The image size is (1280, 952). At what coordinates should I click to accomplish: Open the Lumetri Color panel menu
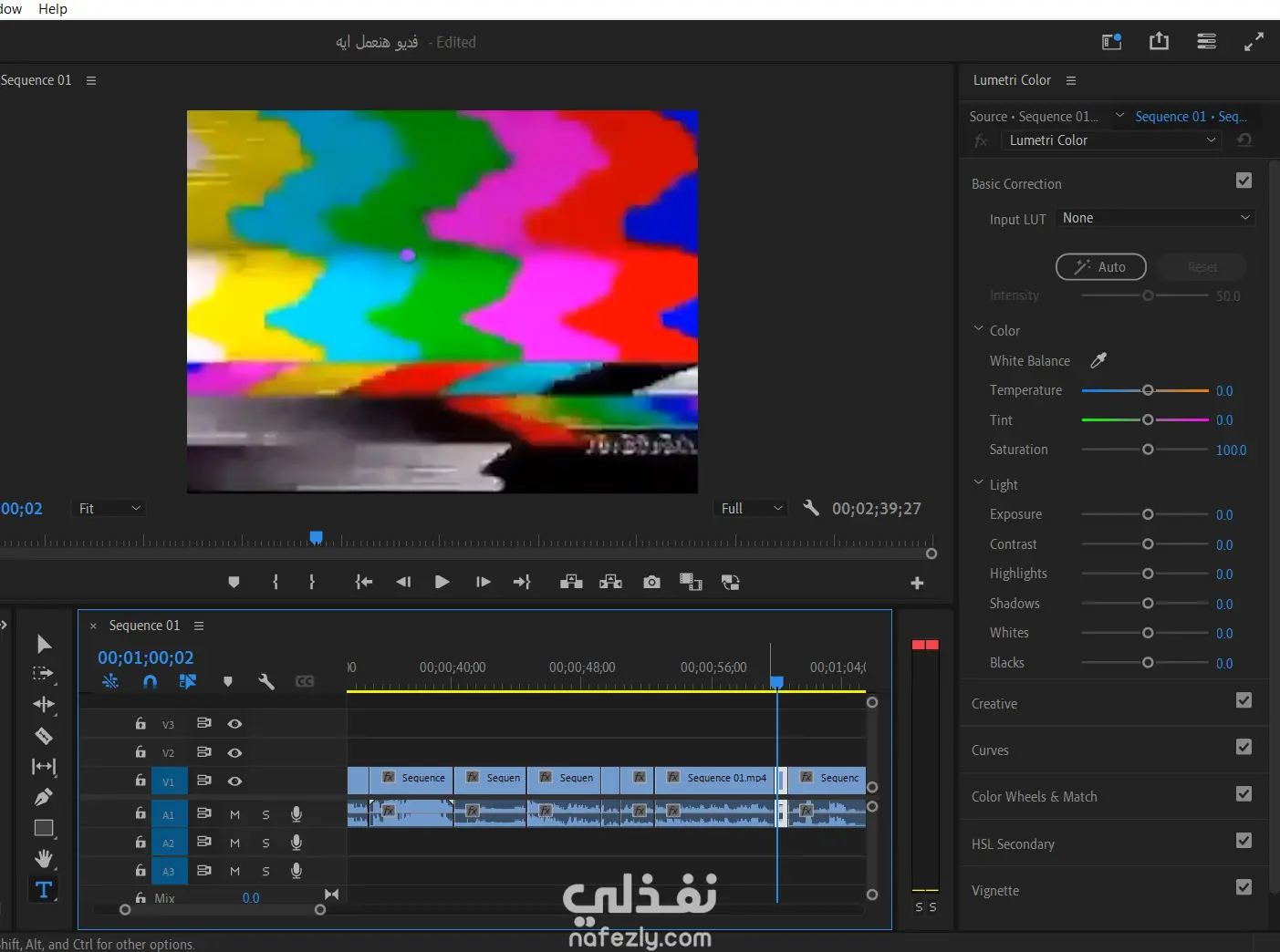(1071, 80)
